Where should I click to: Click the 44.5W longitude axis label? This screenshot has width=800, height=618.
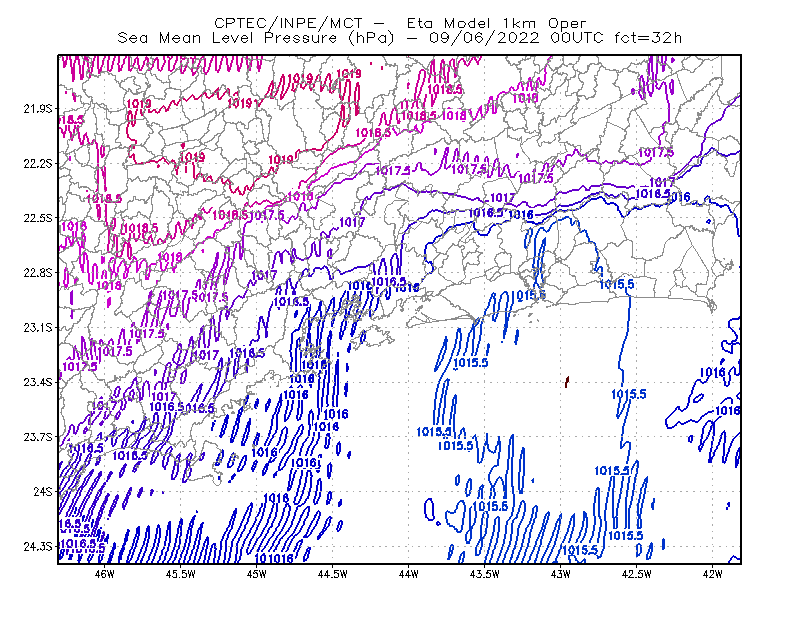tap(333, 574)
